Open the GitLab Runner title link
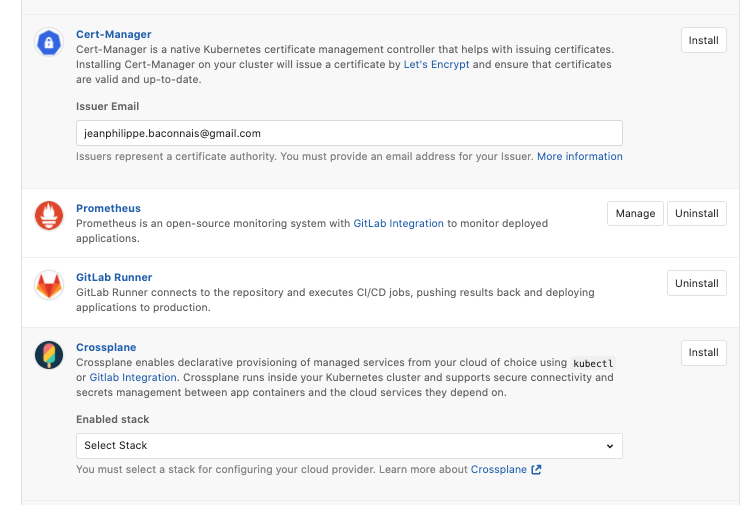 (x=114, y=277)
